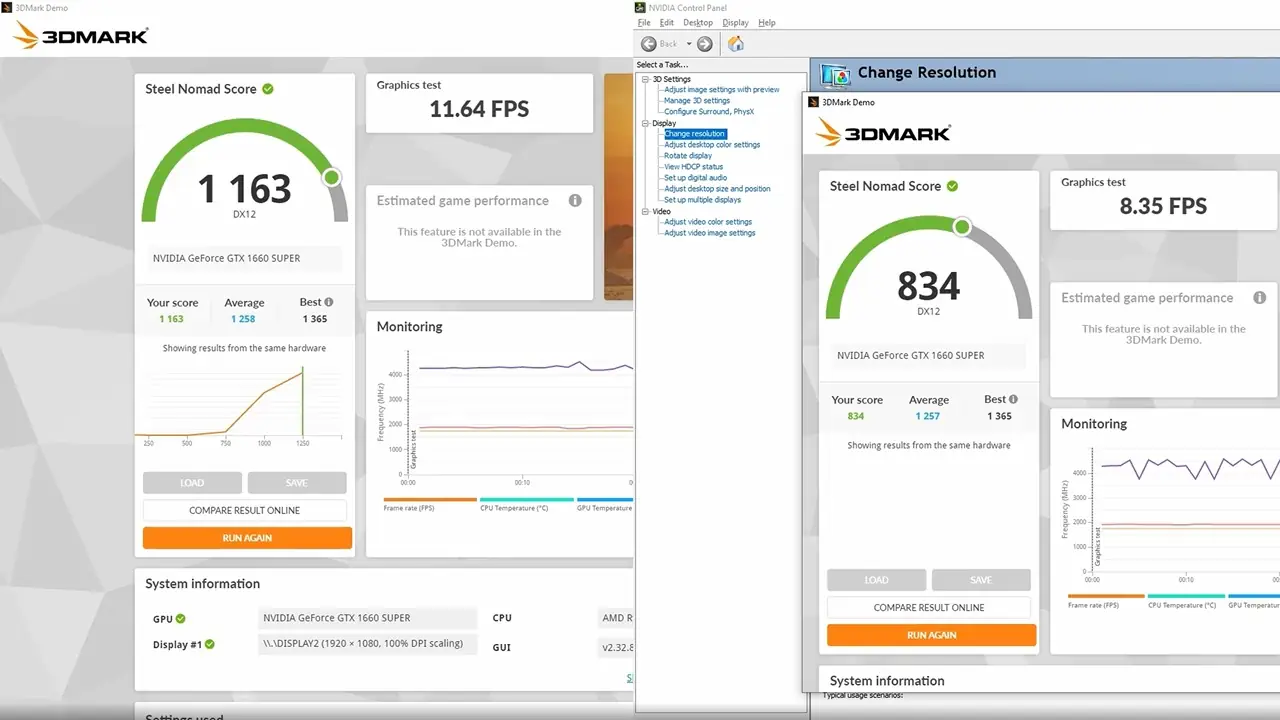The image size is (1280, 720).
Task: Toggle CPU Temperature legend in 1 163 window
Action: [x=527, y=504]
